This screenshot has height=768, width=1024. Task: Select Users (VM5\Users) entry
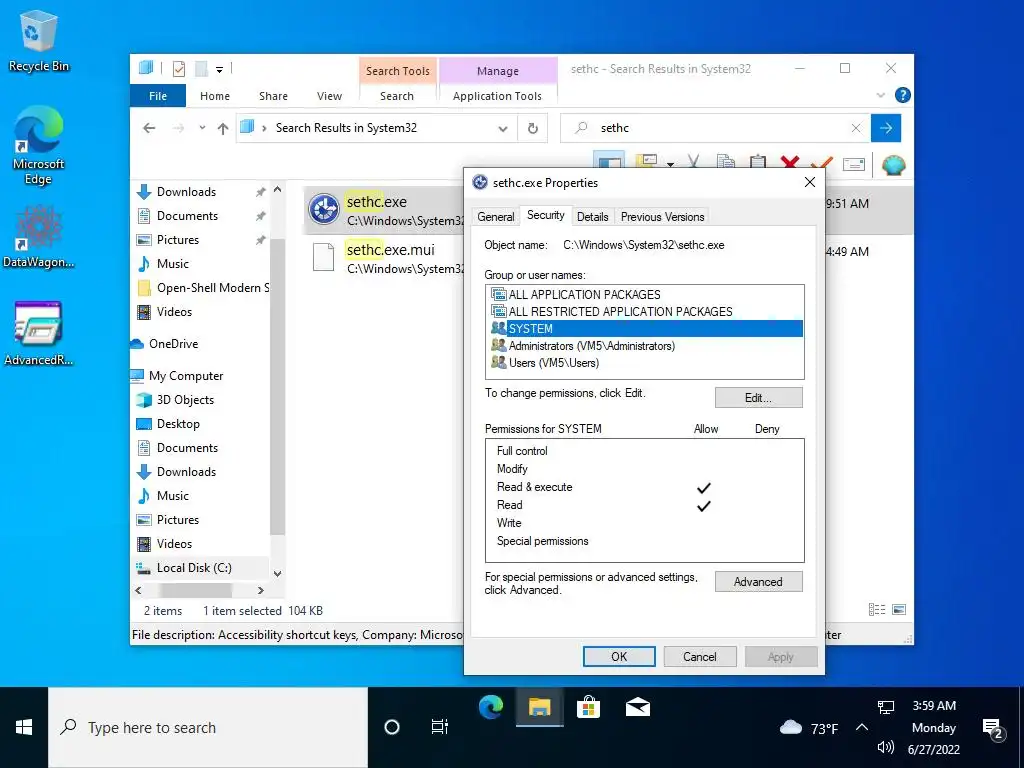(553, 362)
